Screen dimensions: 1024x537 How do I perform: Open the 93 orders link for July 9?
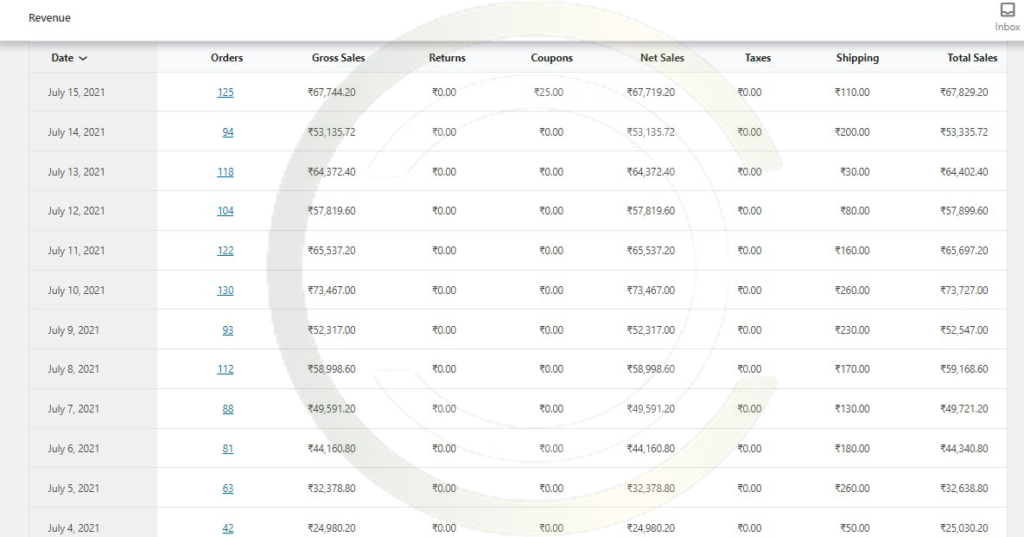(x=228, y=330)
